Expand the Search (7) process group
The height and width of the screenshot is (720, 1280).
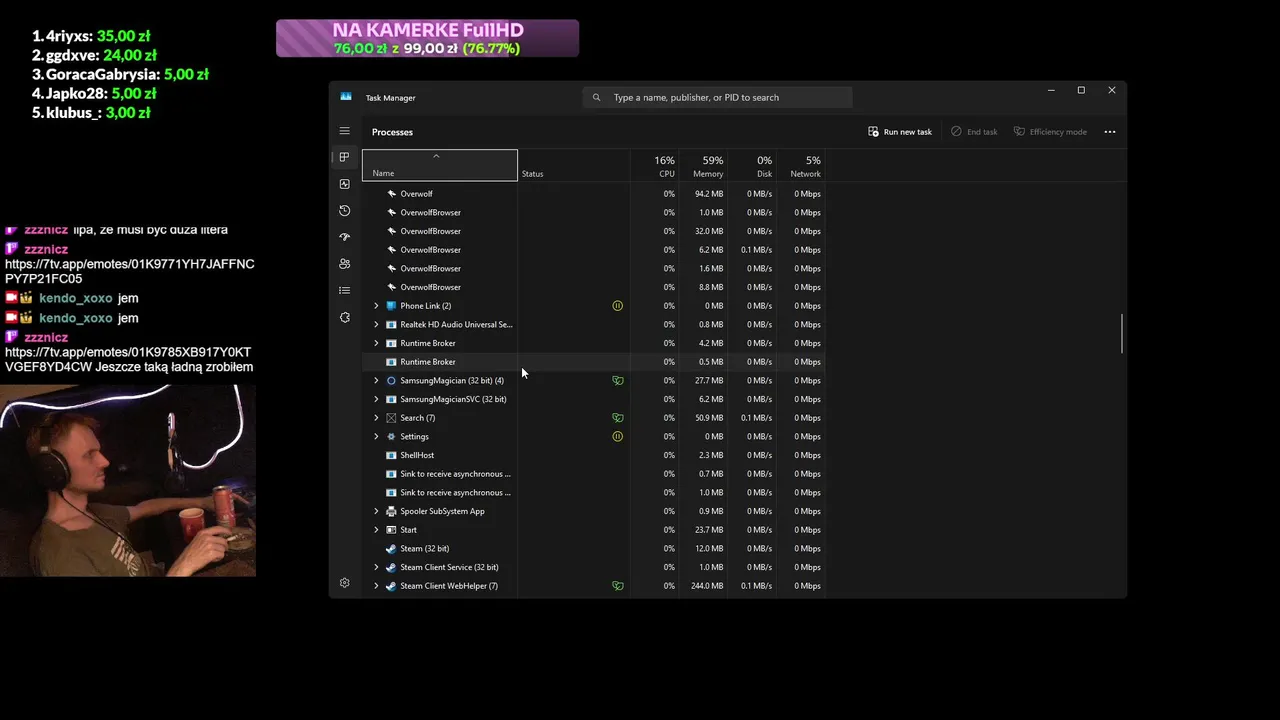376,418
